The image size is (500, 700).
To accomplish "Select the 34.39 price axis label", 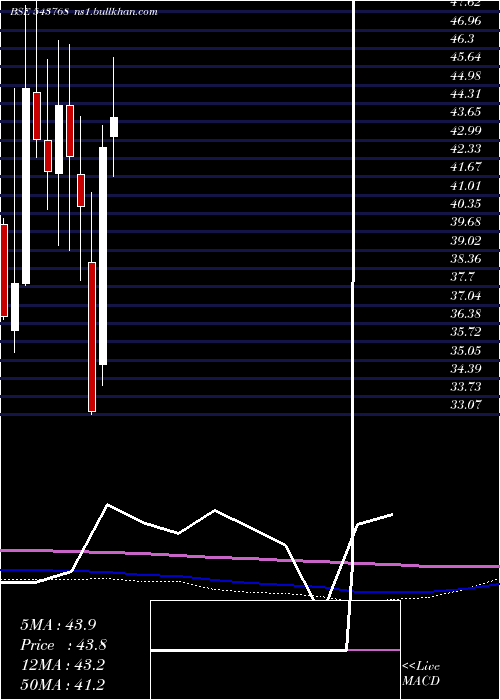I will tap(466, 368).
